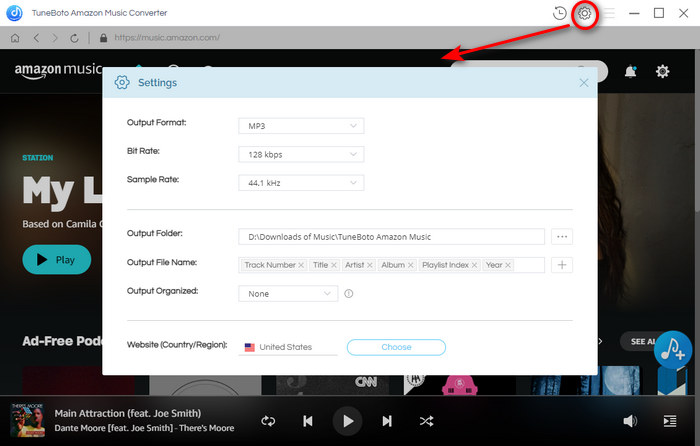Open the Output Organized None dropdown
Screen dimensions: 700x446
288,294
